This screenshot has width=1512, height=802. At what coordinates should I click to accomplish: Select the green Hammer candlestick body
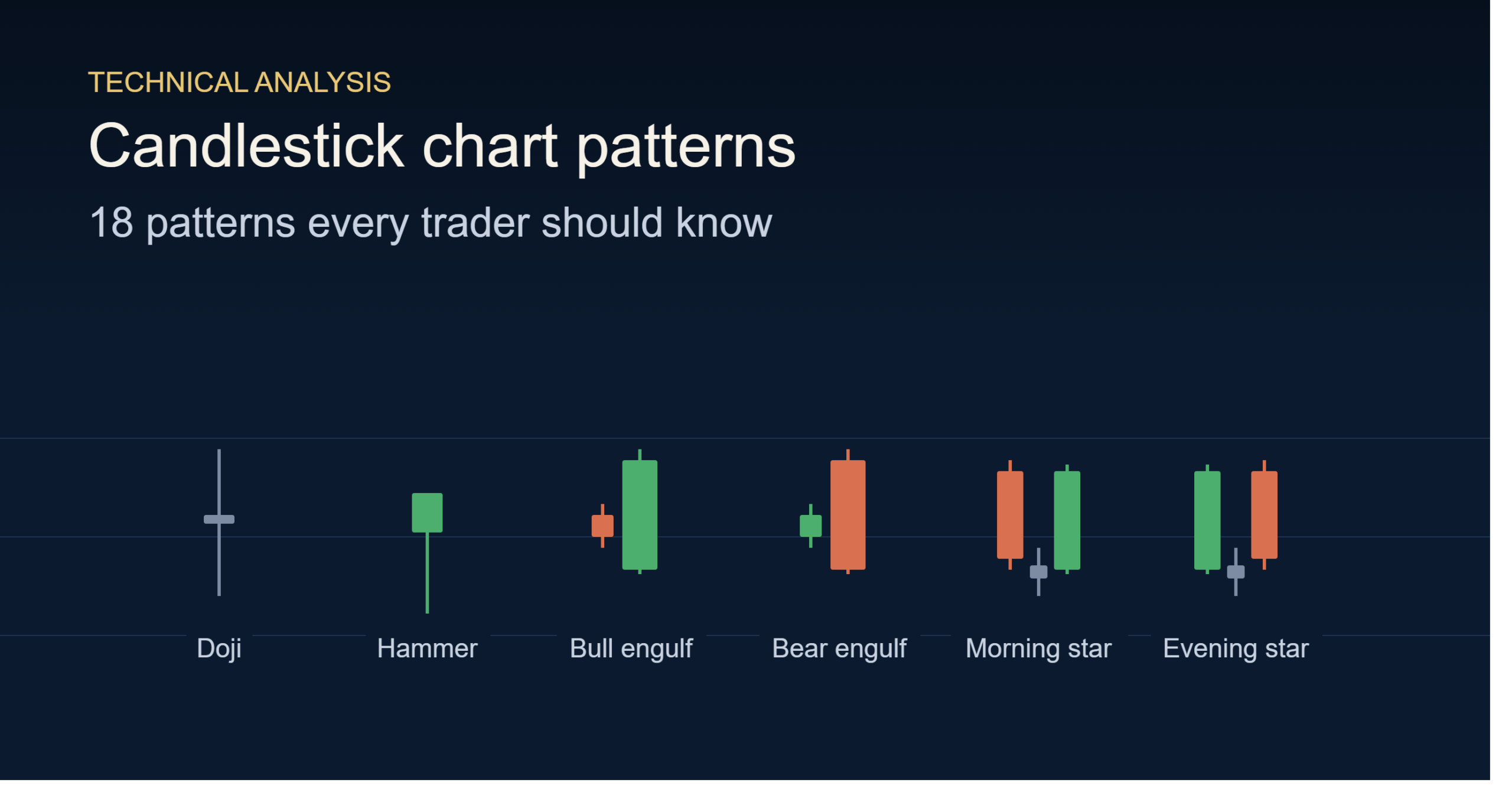coord(427,513)
